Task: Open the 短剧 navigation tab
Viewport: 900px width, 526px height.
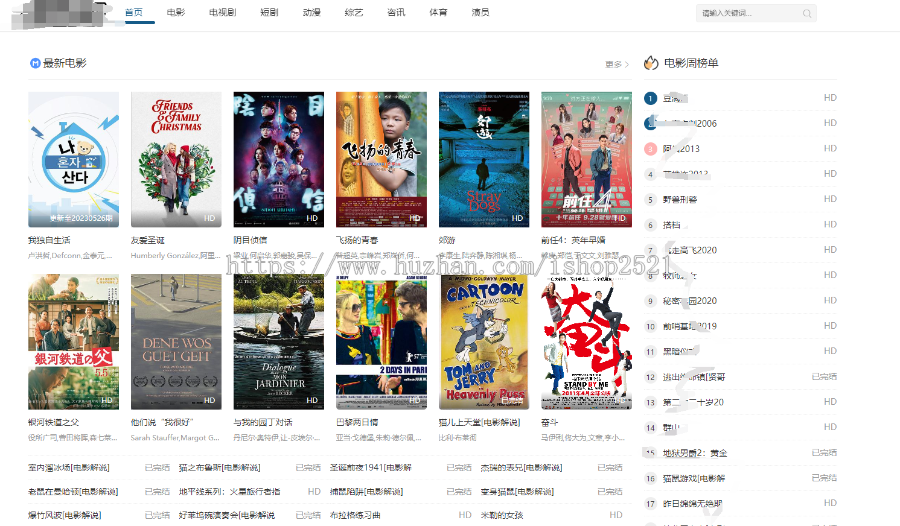Action: [x=269, y=12]
